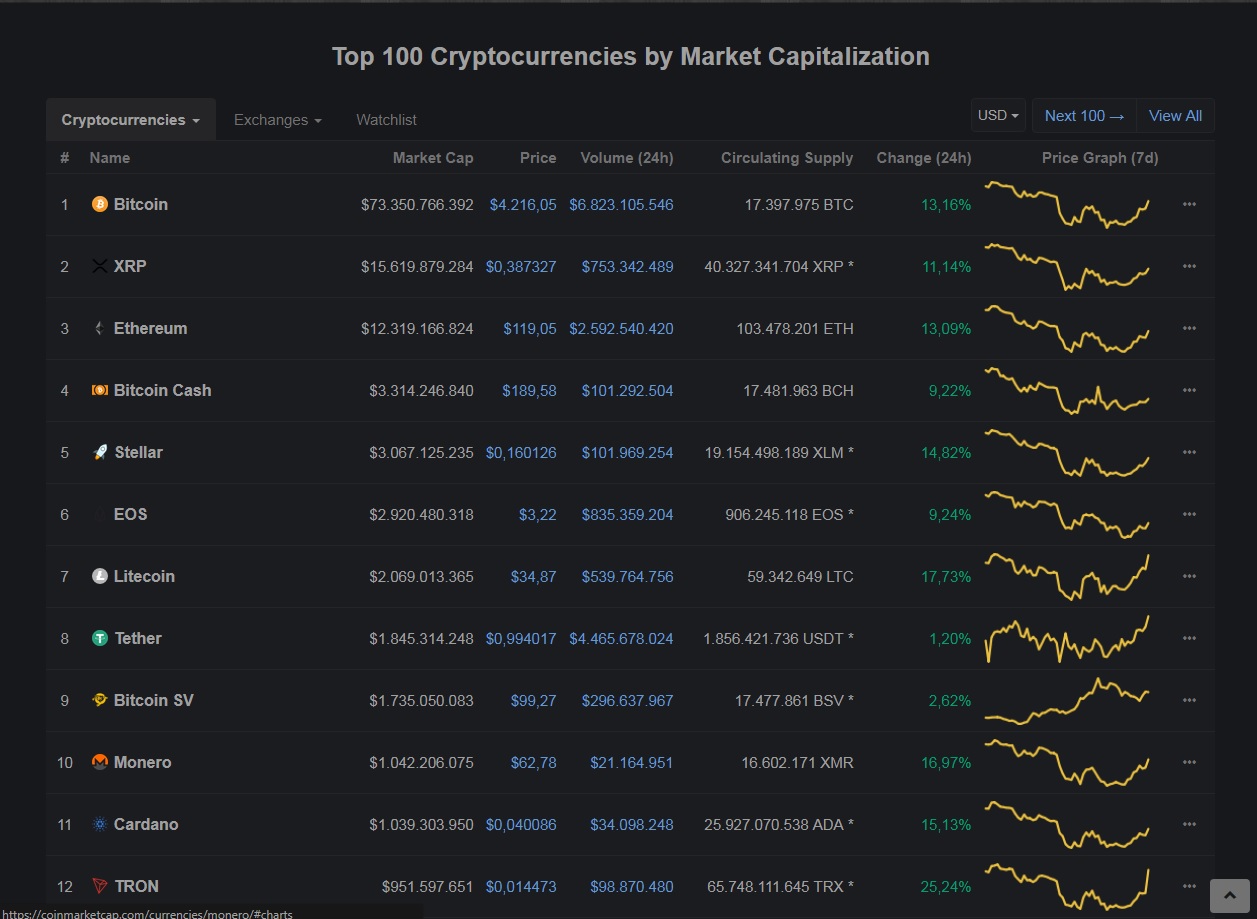Click the Bitcoin coin logo icon
This screenshot has width=1257, height=919.
click(x=99, y=204)
